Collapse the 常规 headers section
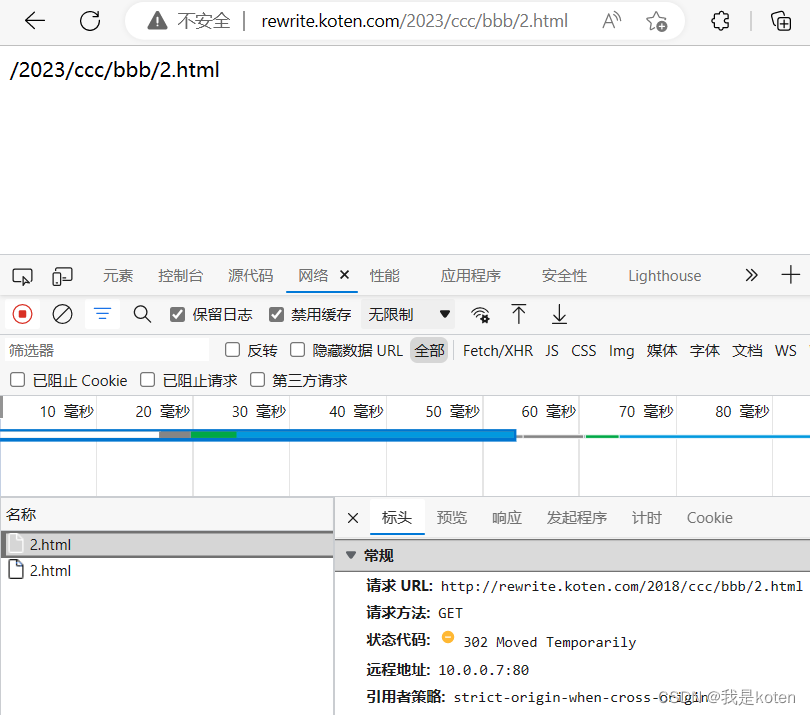Image resolution: width=810 pixels, height=715 pixels. [x=350, y=555]
